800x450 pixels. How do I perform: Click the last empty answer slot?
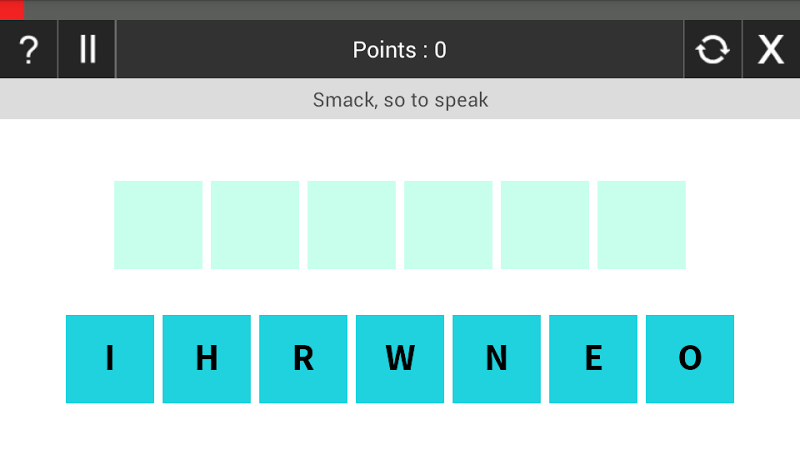pos(641,225)
